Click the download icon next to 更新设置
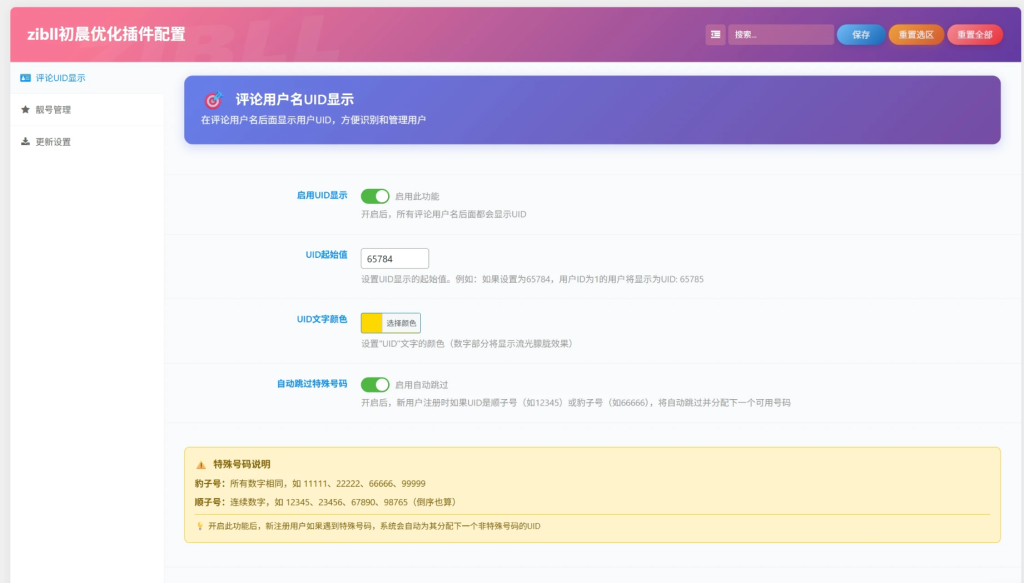 [x=25, y=142]
